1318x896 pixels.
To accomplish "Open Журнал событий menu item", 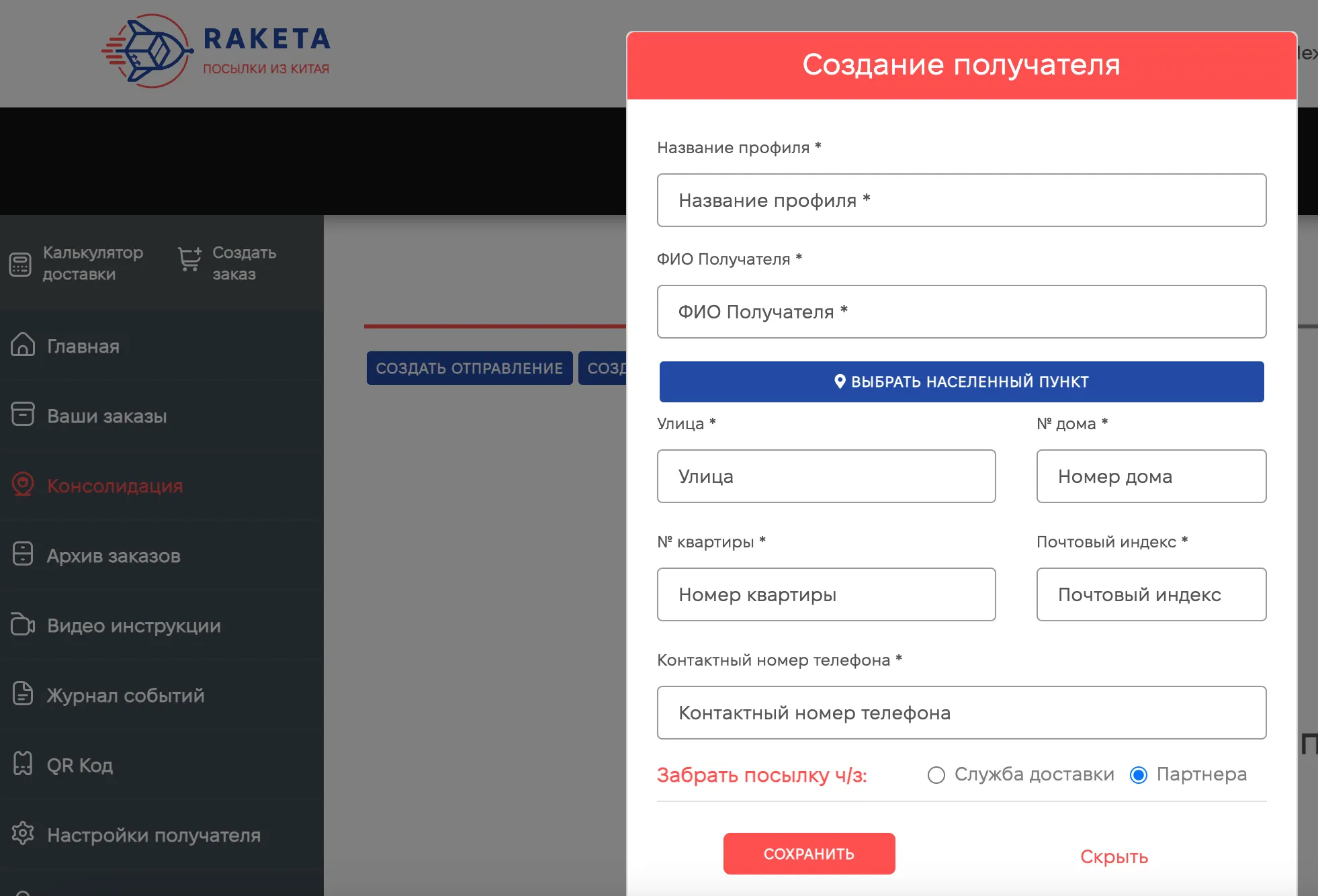I will click(x=125, y=695).
